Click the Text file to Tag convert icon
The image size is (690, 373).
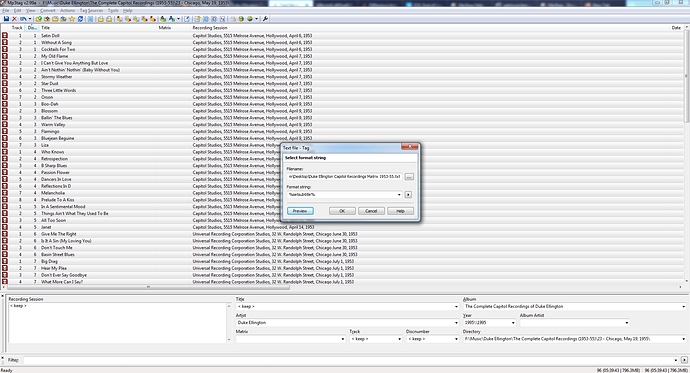point(145,19)
